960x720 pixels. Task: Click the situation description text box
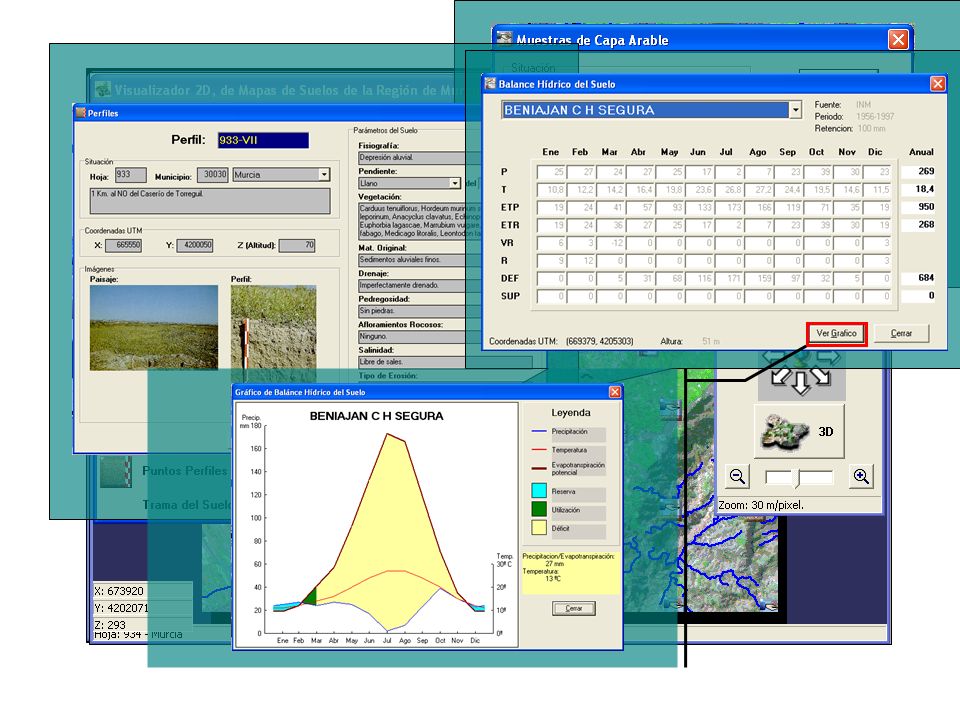coord(210,201)
